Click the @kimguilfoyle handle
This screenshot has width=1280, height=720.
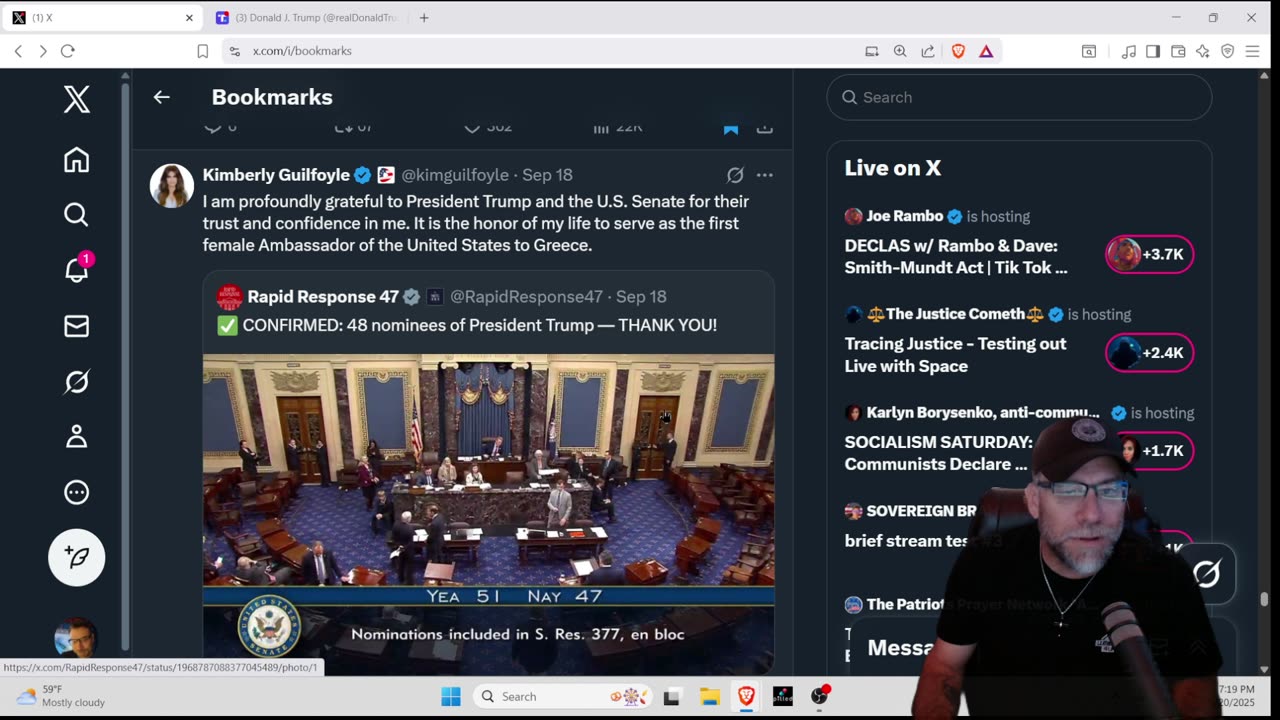455,175
